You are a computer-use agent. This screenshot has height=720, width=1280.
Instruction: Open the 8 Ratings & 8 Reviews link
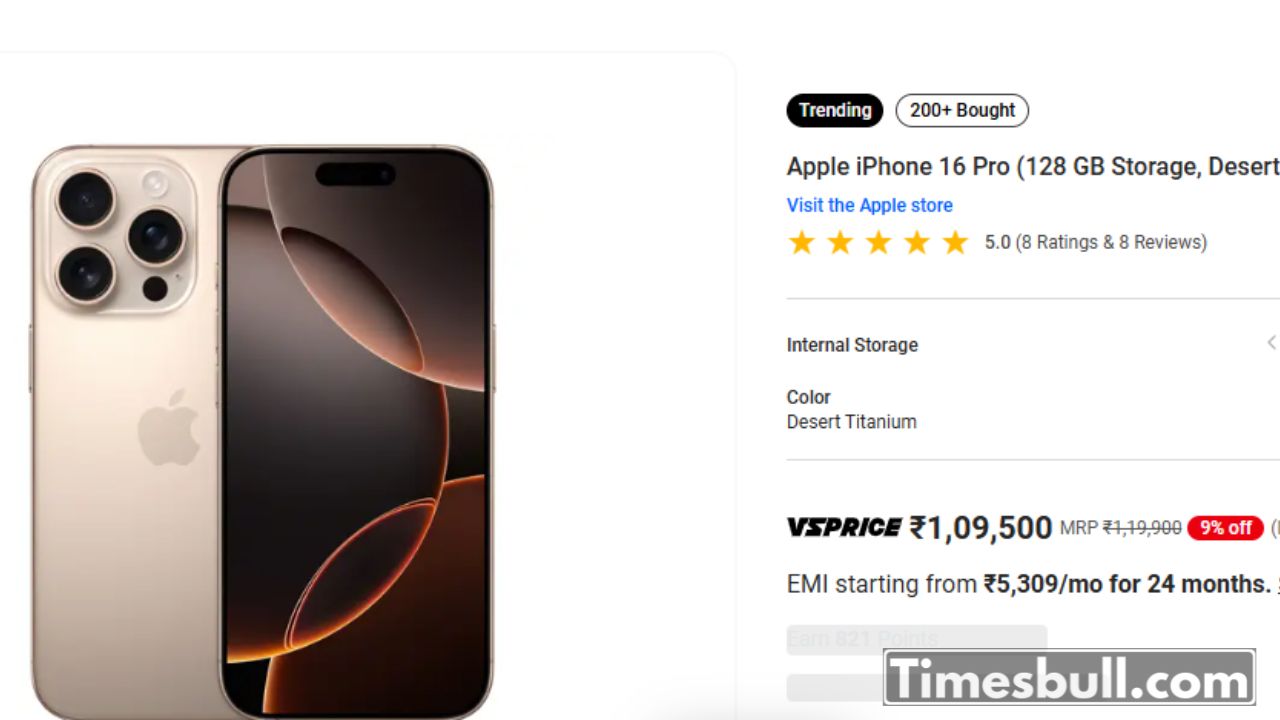pyautogui.click(x=1111, y=242)
